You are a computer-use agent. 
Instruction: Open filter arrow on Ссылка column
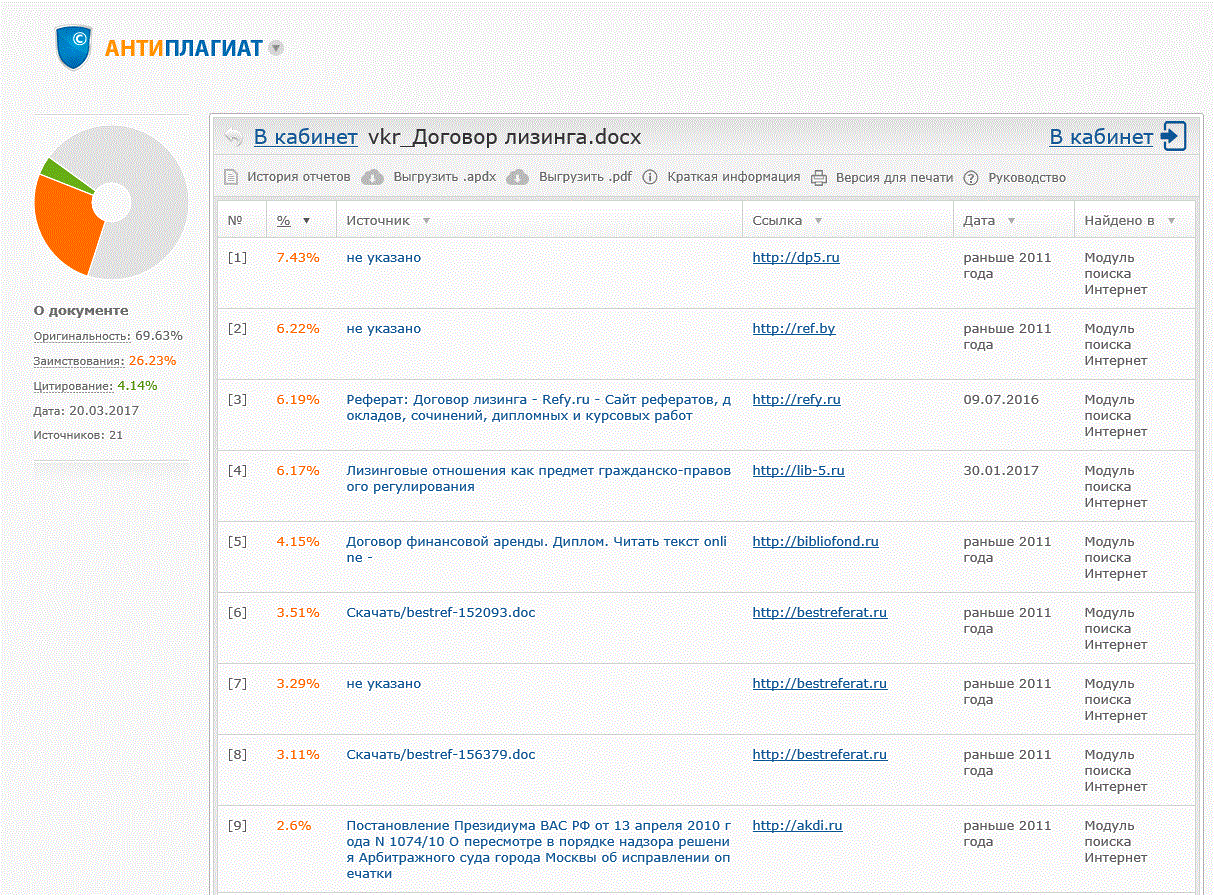(818, 220)
